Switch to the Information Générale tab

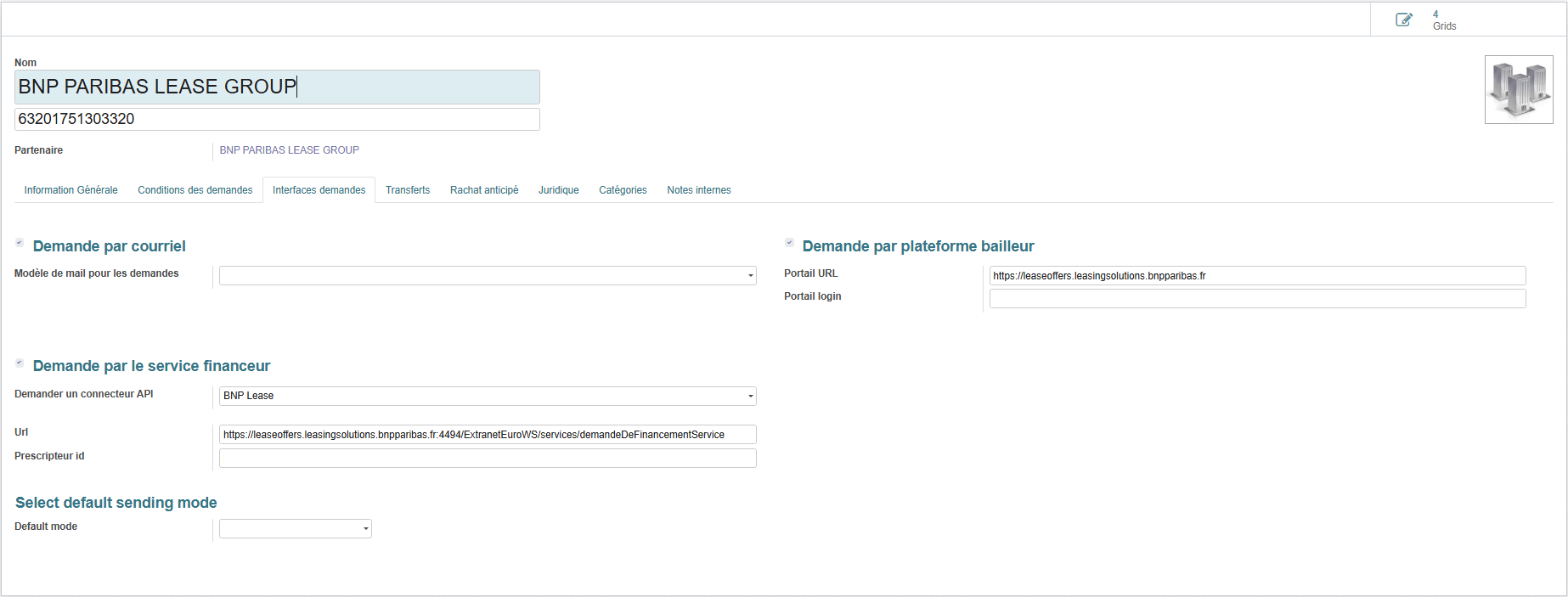(71, 190)
